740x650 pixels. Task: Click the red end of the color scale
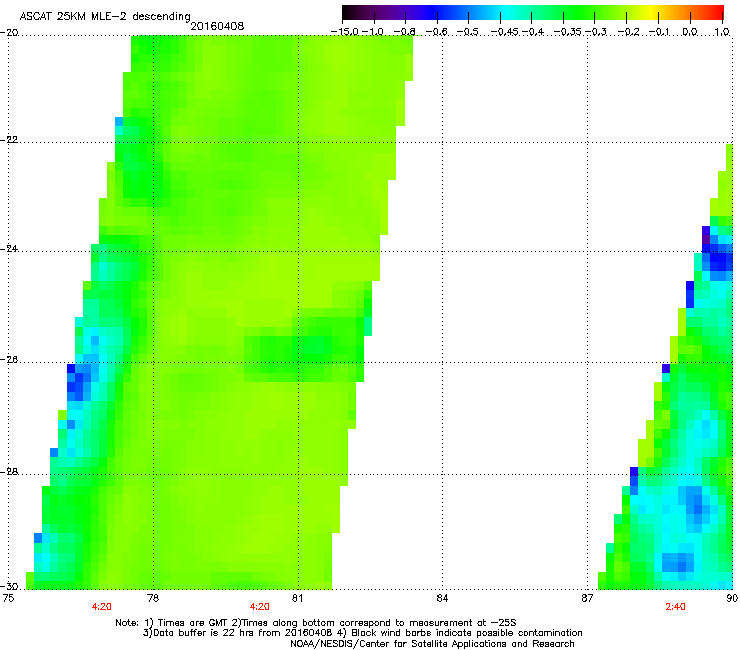tap(717, 12)
